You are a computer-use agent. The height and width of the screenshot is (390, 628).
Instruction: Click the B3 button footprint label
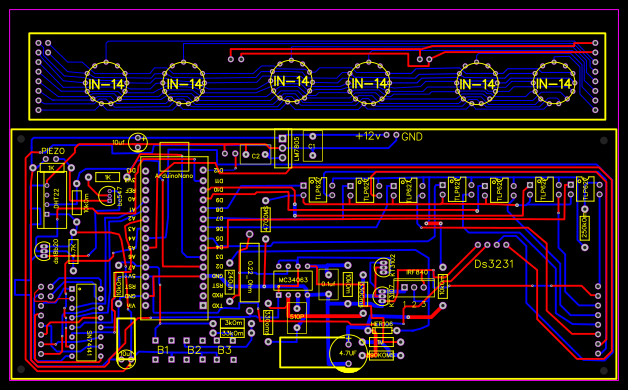[225, 350]
